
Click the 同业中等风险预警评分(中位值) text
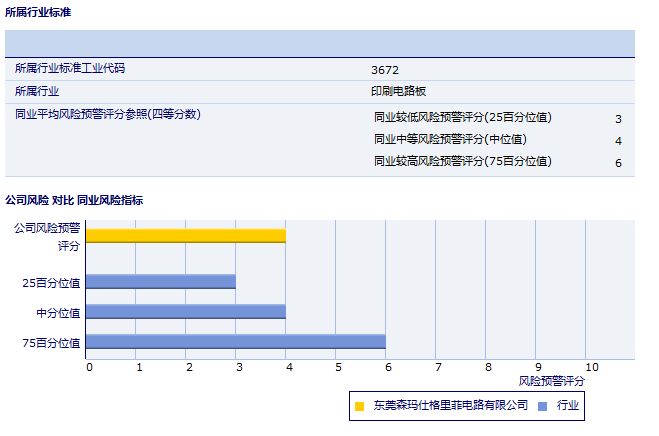(450, 139)
